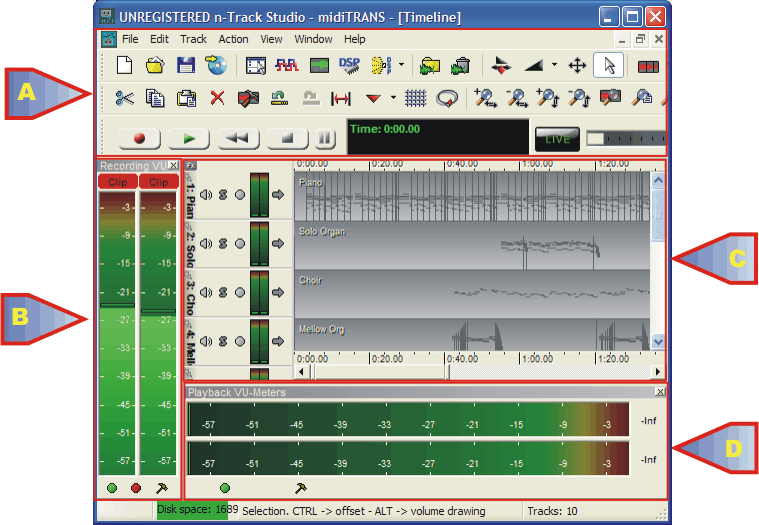Open the Action menu
Viewport: 759px width, 525px height.
click(x=233, y=39)
